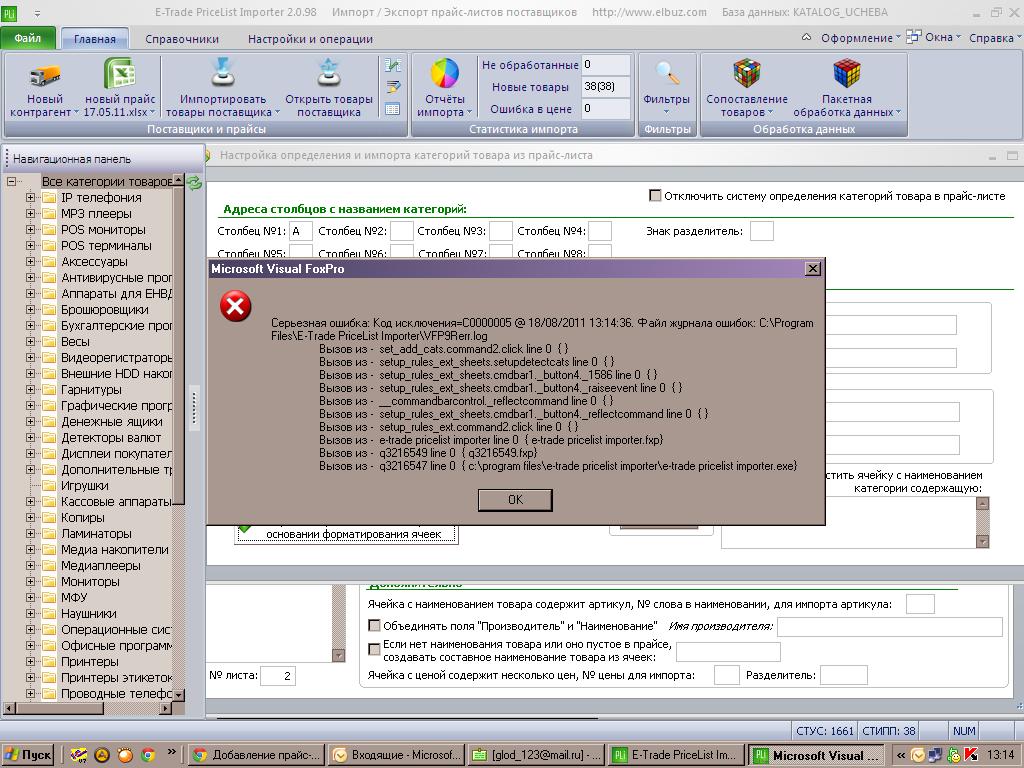Close the Microsoft Visual FoxPro dialog
The width and height of the screenshot is (1024, 768).
[812, 268]
